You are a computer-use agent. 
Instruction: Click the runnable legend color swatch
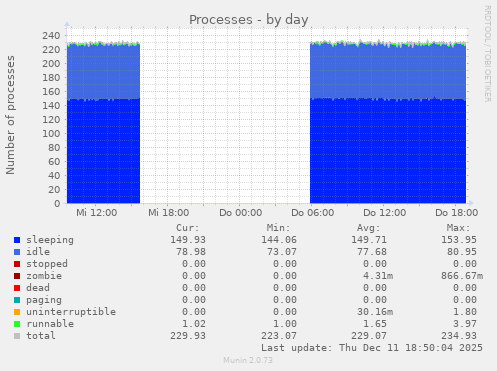17,324
